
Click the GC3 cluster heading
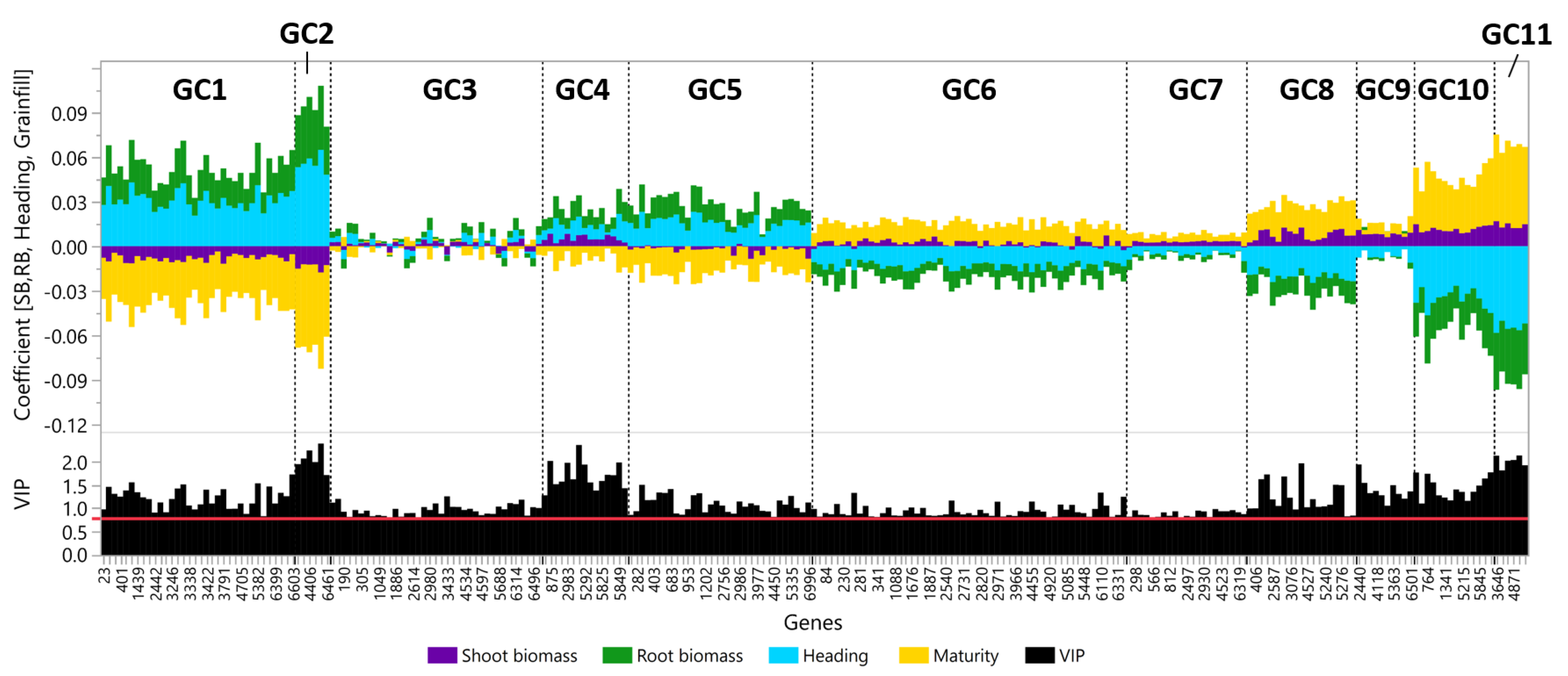pyautogui.click(x=450, y=90)
